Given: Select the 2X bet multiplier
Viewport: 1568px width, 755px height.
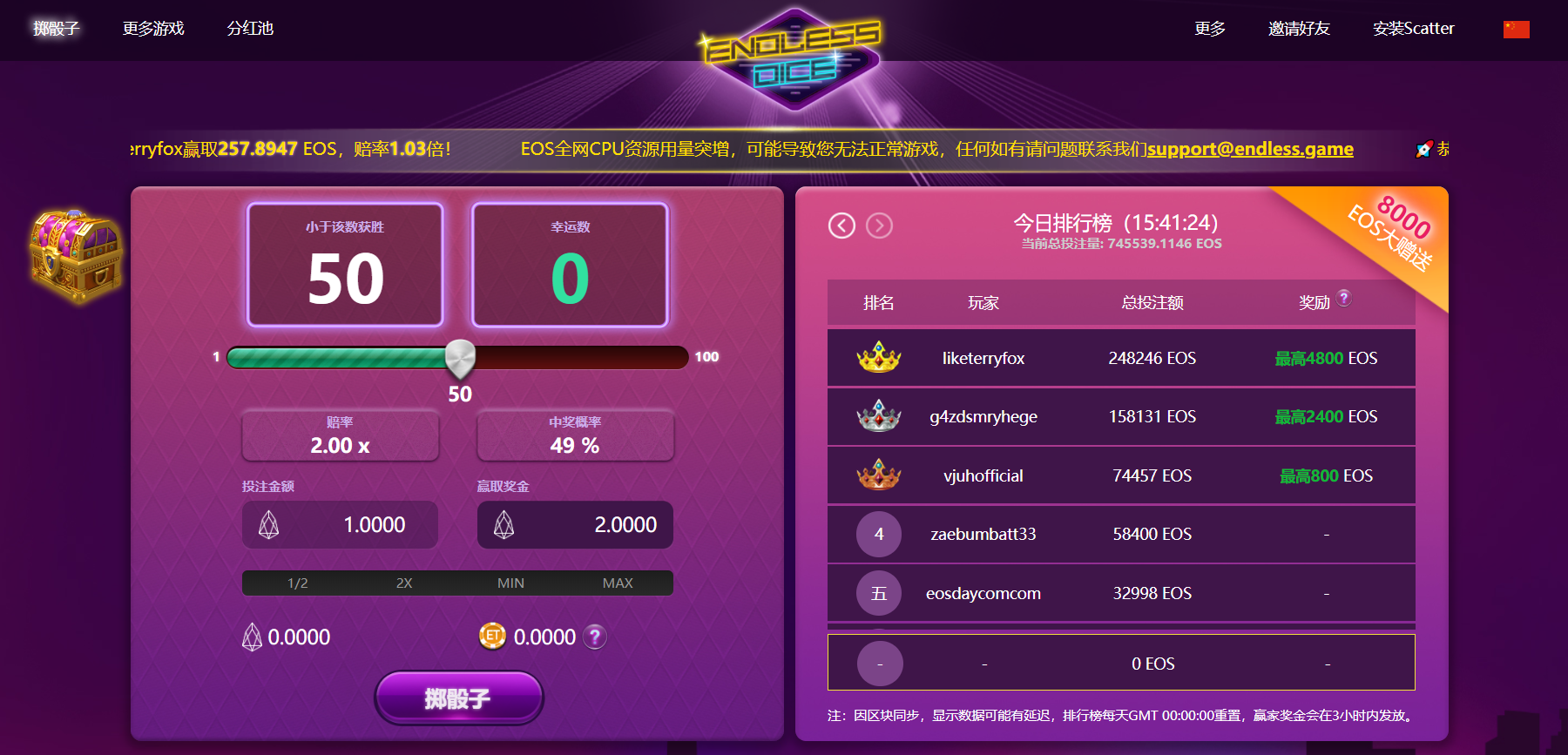Looking at the screenshot, I should pyautogui.click(x=404, y=583).
